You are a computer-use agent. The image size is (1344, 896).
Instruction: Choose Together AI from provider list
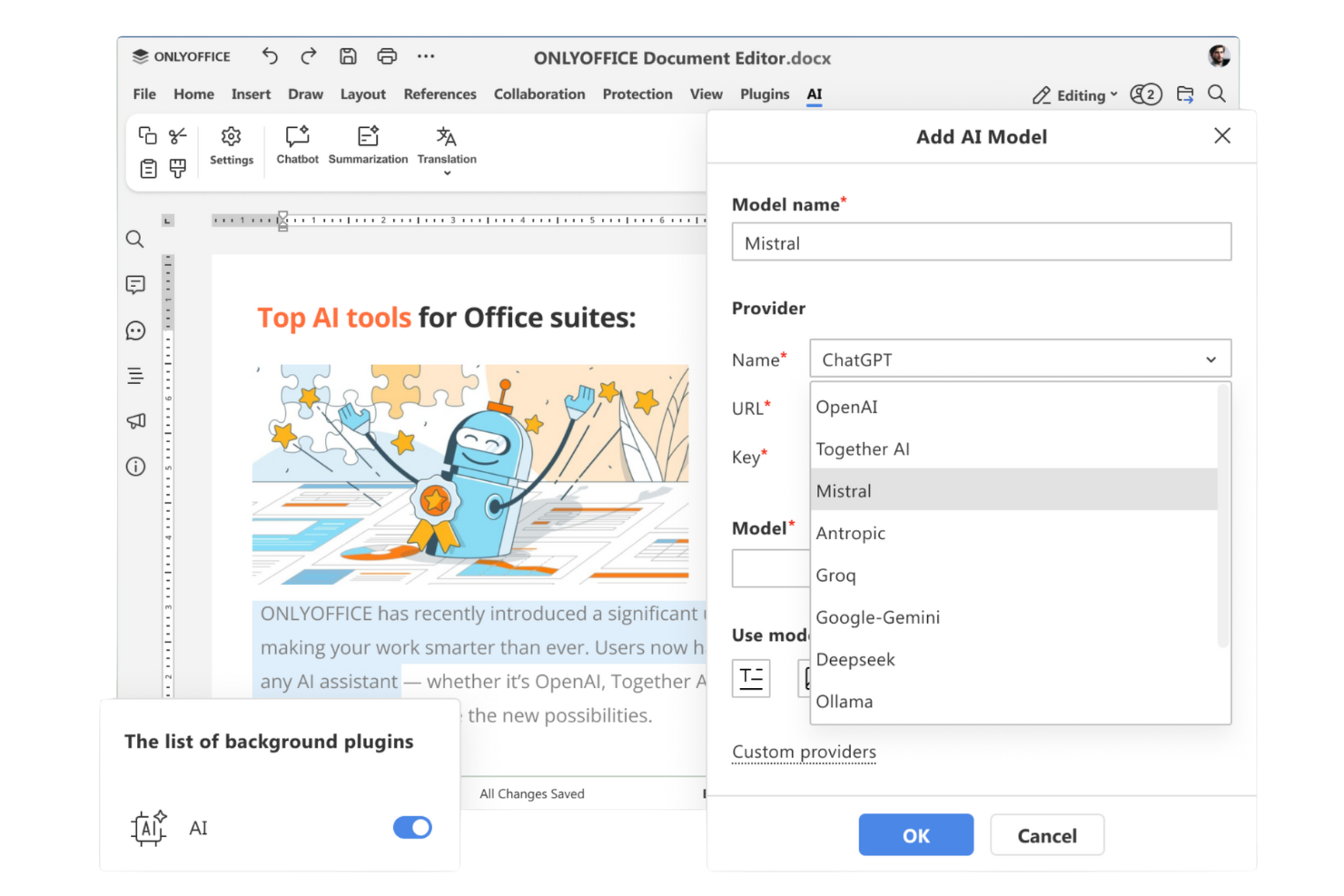tap(1013, 448)
